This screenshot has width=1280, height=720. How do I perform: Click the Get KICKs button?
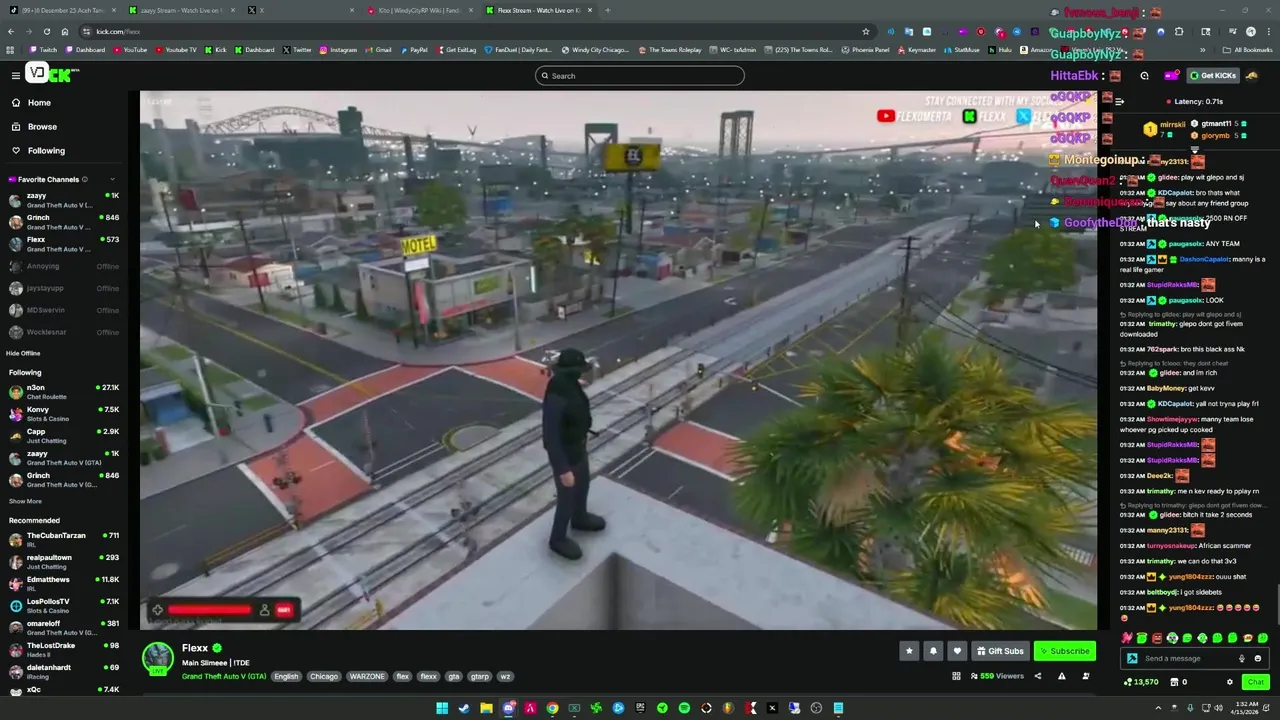point(1214,76)
